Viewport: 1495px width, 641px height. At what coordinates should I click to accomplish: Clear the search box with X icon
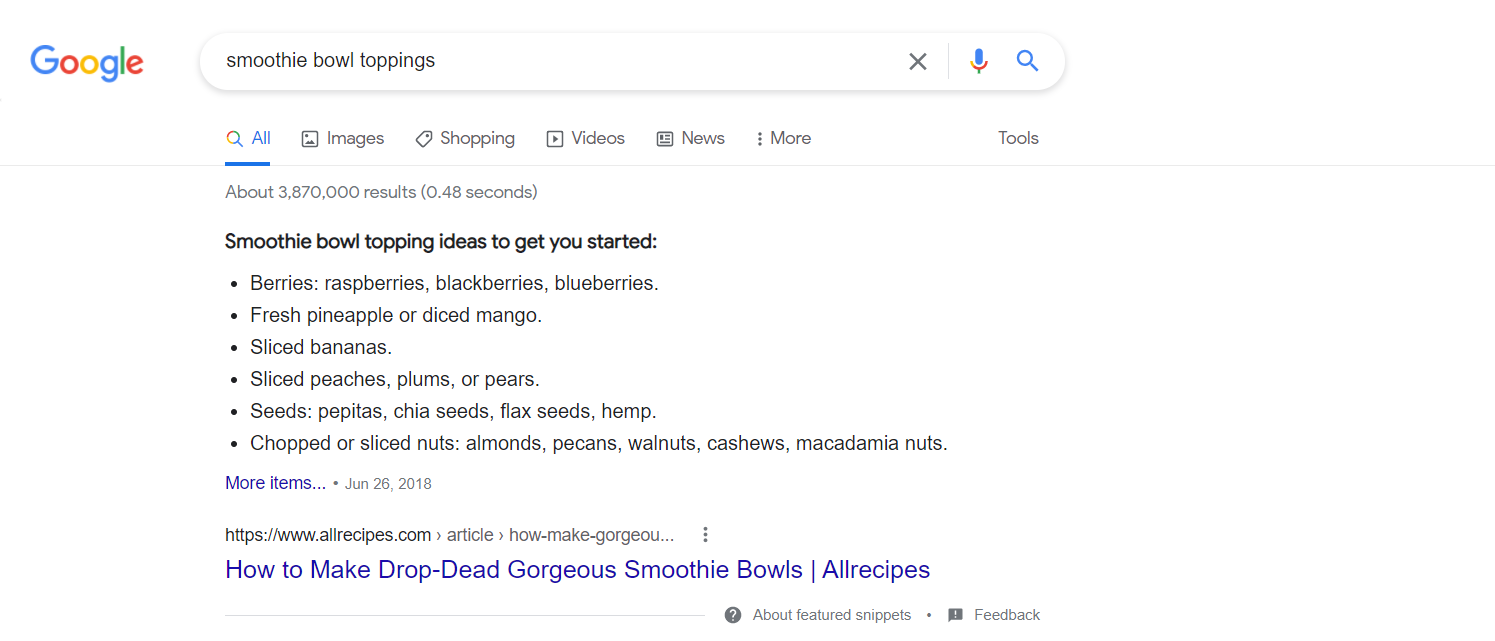(917, 61)
